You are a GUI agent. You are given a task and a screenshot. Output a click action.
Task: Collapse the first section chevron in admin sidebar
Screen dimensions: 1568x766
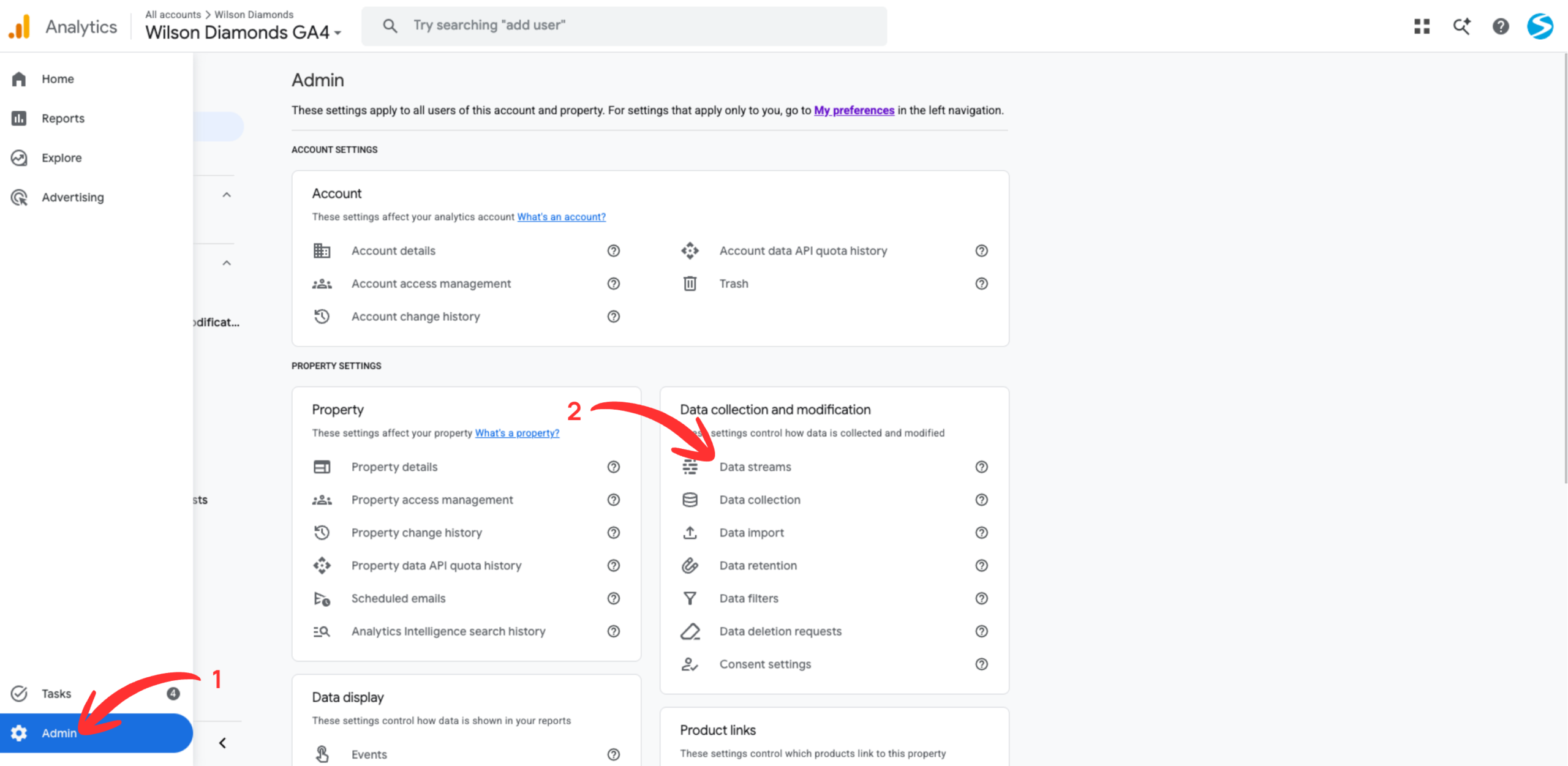(227, 195)
